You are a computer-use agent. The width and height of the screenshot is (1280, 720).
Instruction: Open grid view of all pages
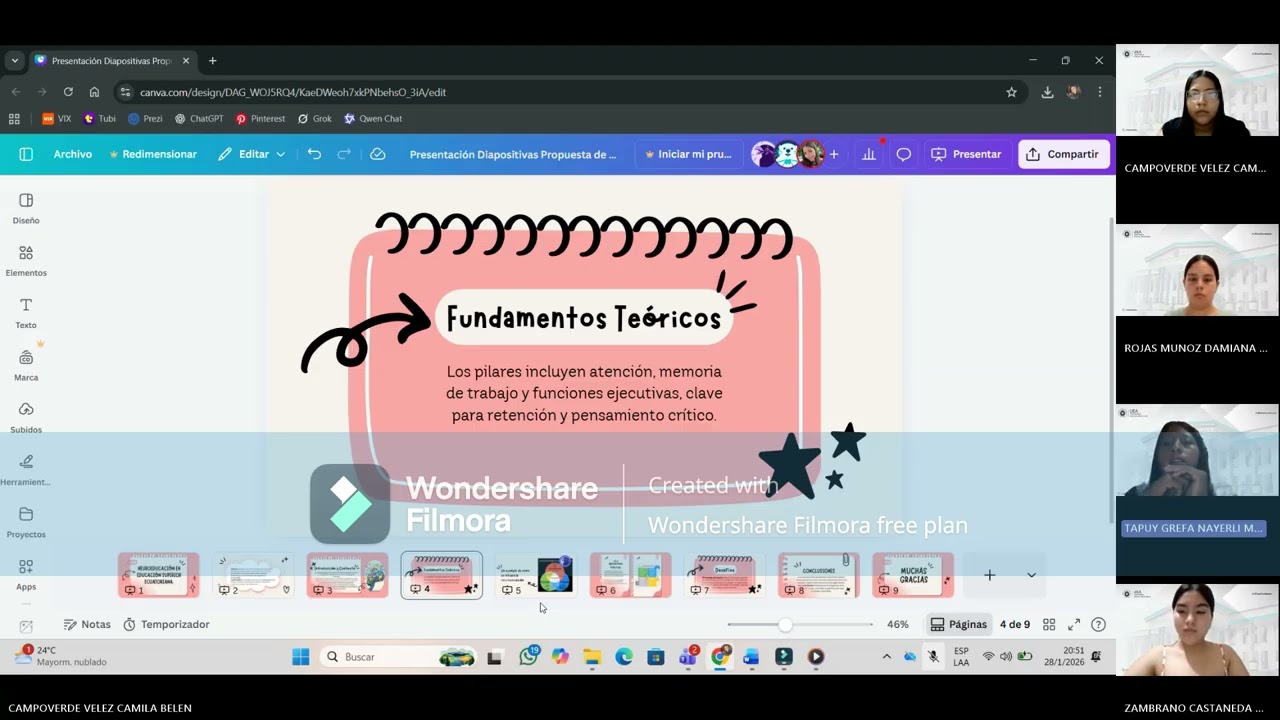click(1049, 624)
